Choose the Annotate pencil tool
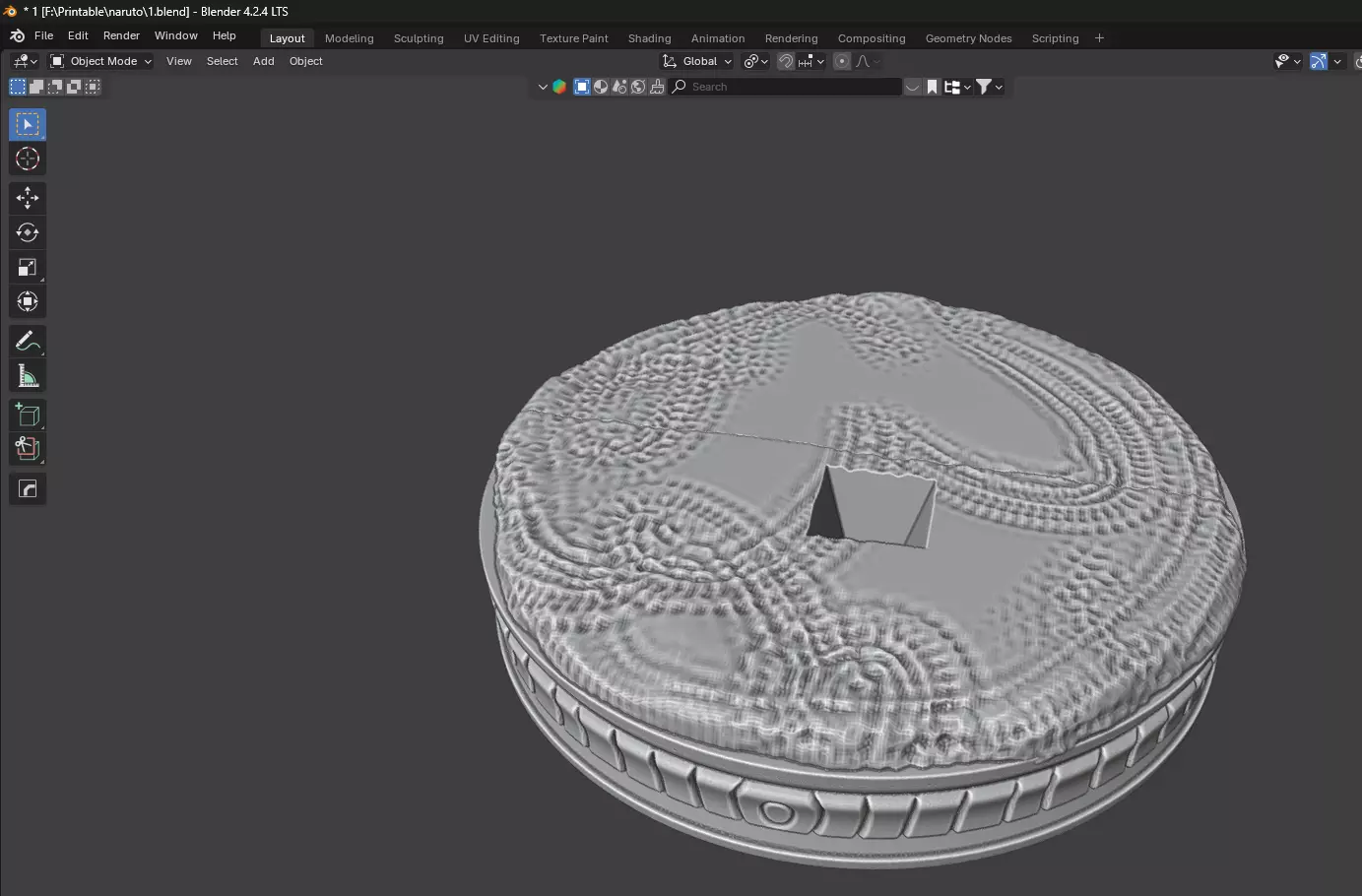 (x=28, y=341)
